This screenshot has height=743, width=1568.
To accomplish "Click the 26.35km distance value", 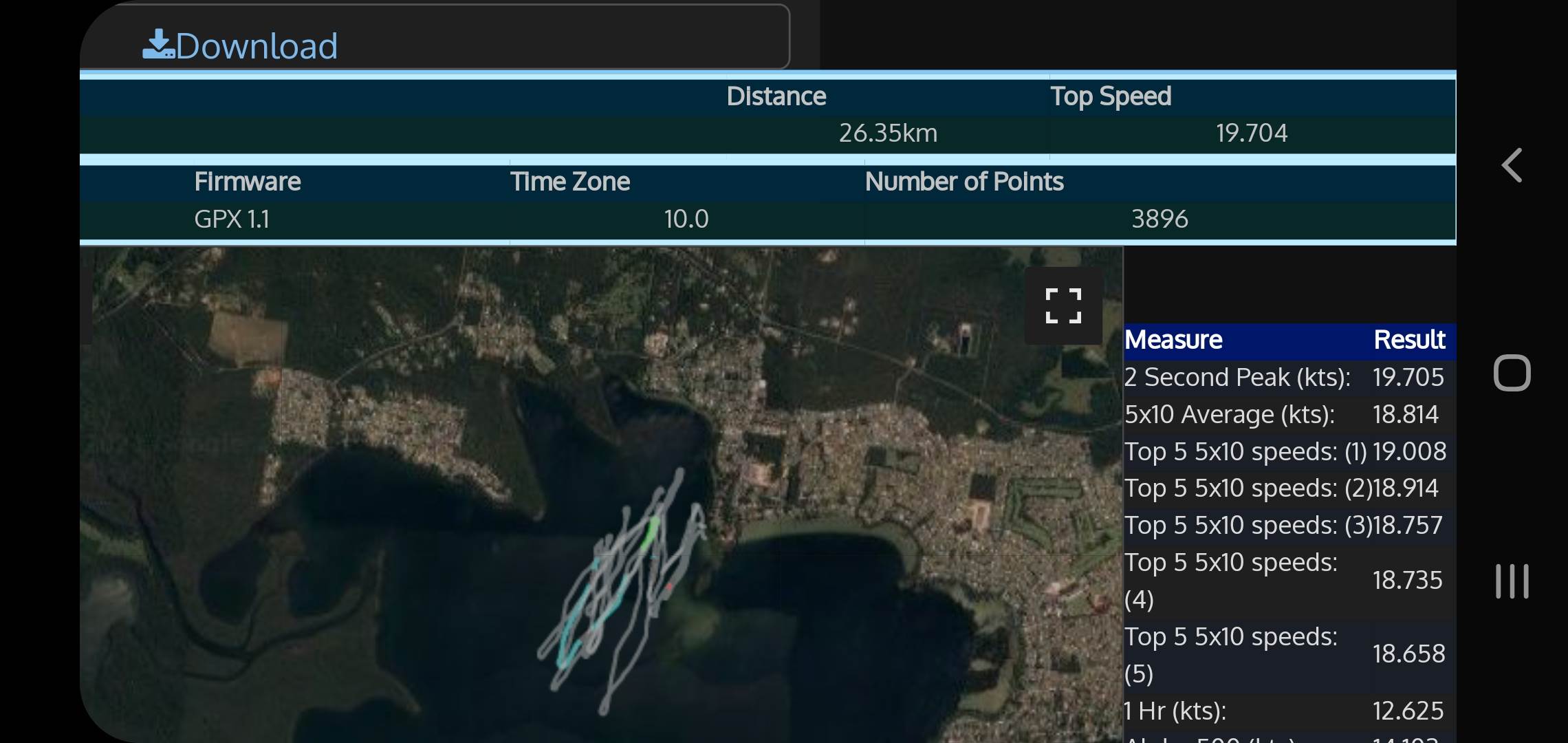I will coord(888,133).
